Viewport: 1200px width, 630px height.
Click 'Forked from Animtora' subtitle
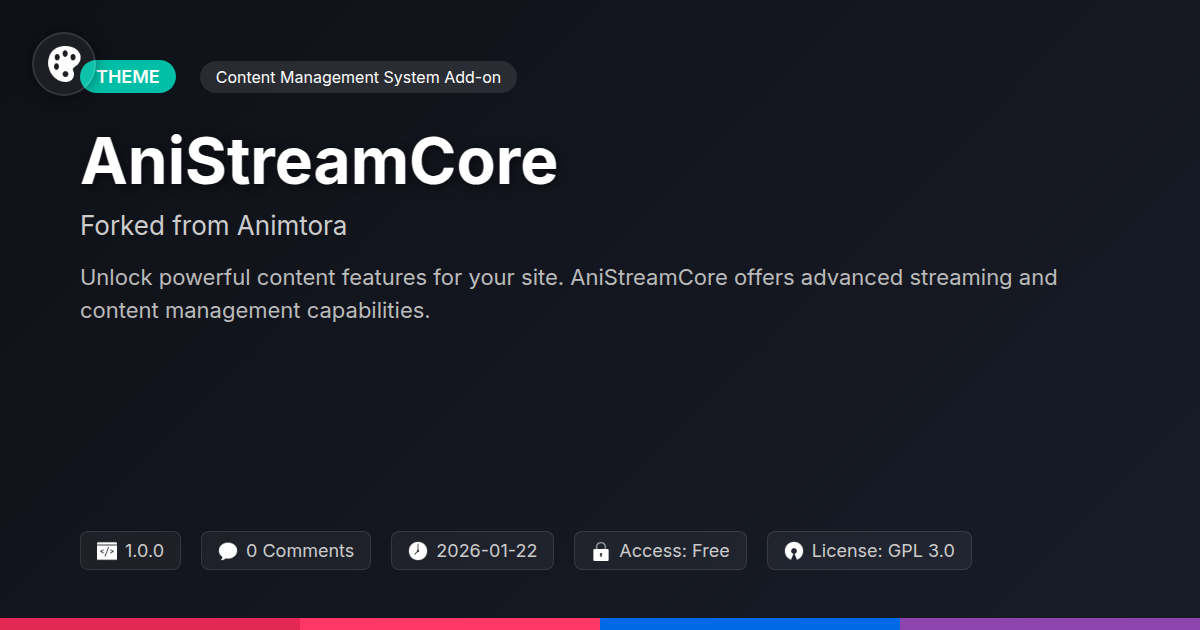click(213, 226)
